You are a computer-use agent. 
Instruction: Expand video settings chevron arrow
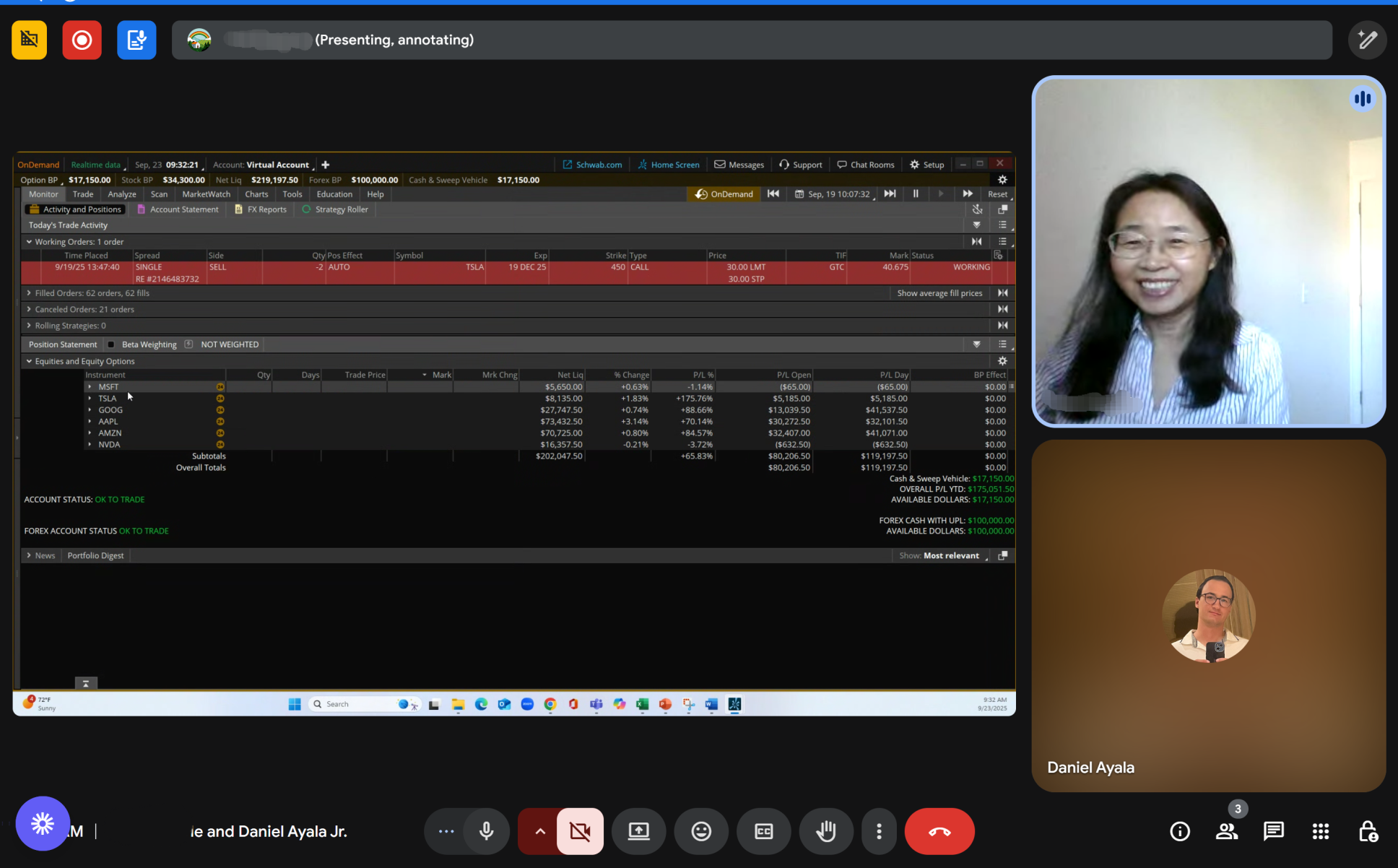[x=539, y=831]
